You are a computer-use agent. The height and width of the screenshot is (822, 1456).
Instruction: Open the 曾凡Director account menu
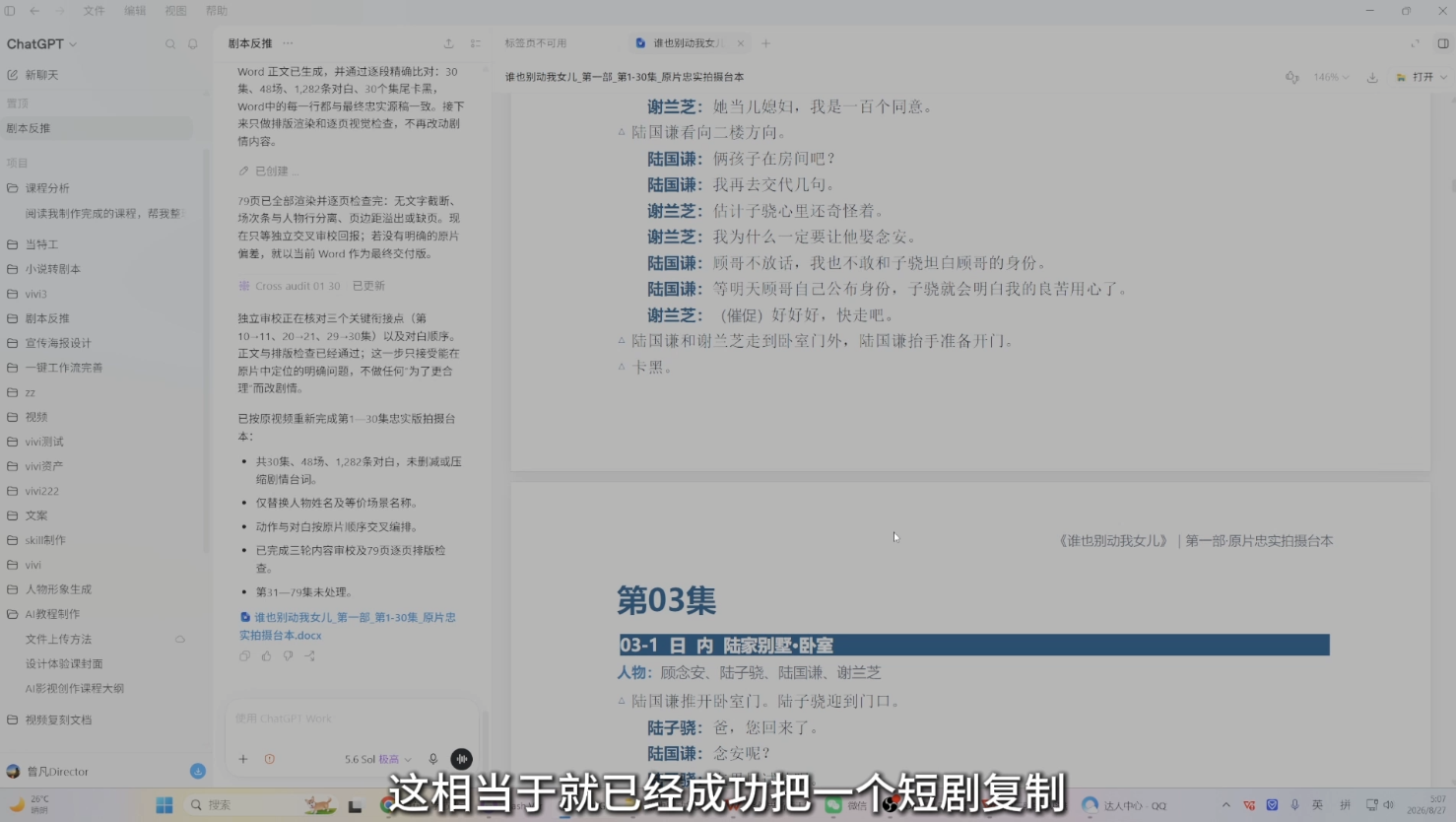click(47, 772)
